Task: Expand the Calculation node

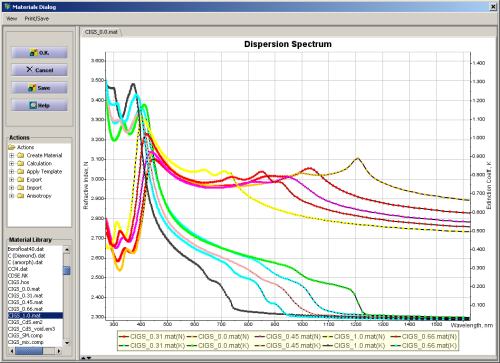Action: [x=12, y=163]
